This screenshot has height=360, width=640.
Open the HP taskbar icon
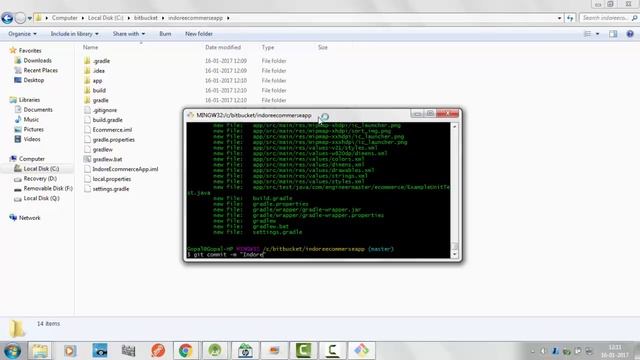245,351
